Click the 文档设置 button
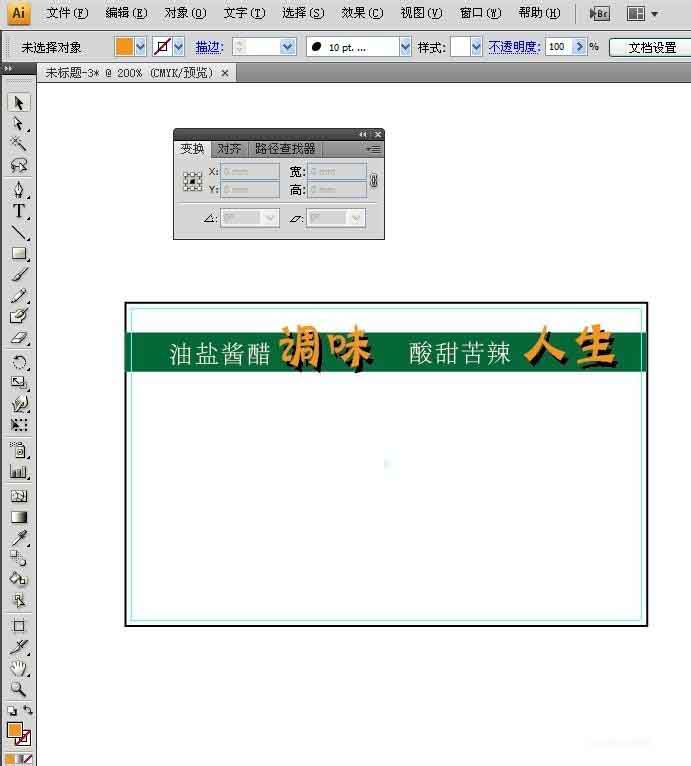The image size is (691, 766). point(652,47)
